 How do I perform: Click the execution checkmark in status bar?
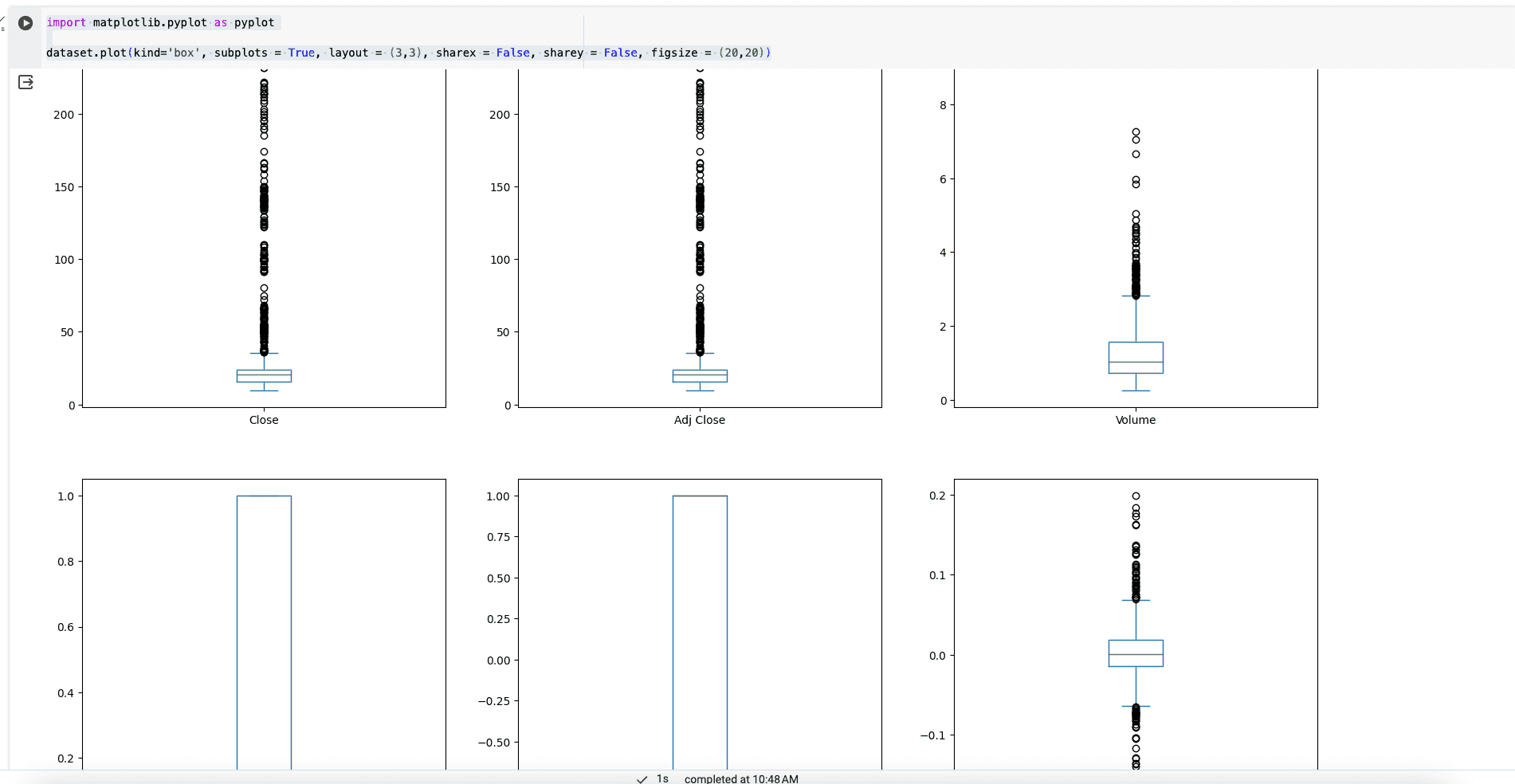[642, 779]
